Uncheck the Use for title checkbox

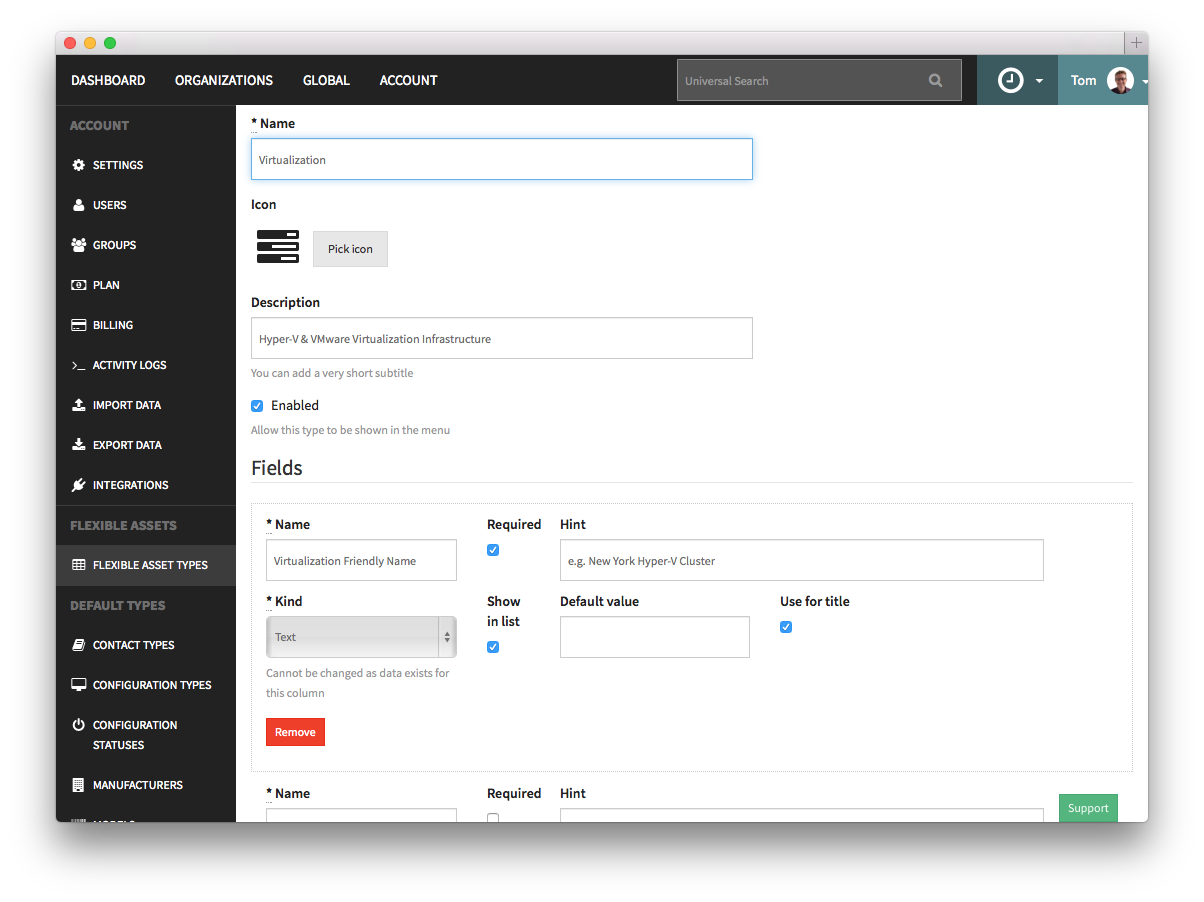(786, 627)
